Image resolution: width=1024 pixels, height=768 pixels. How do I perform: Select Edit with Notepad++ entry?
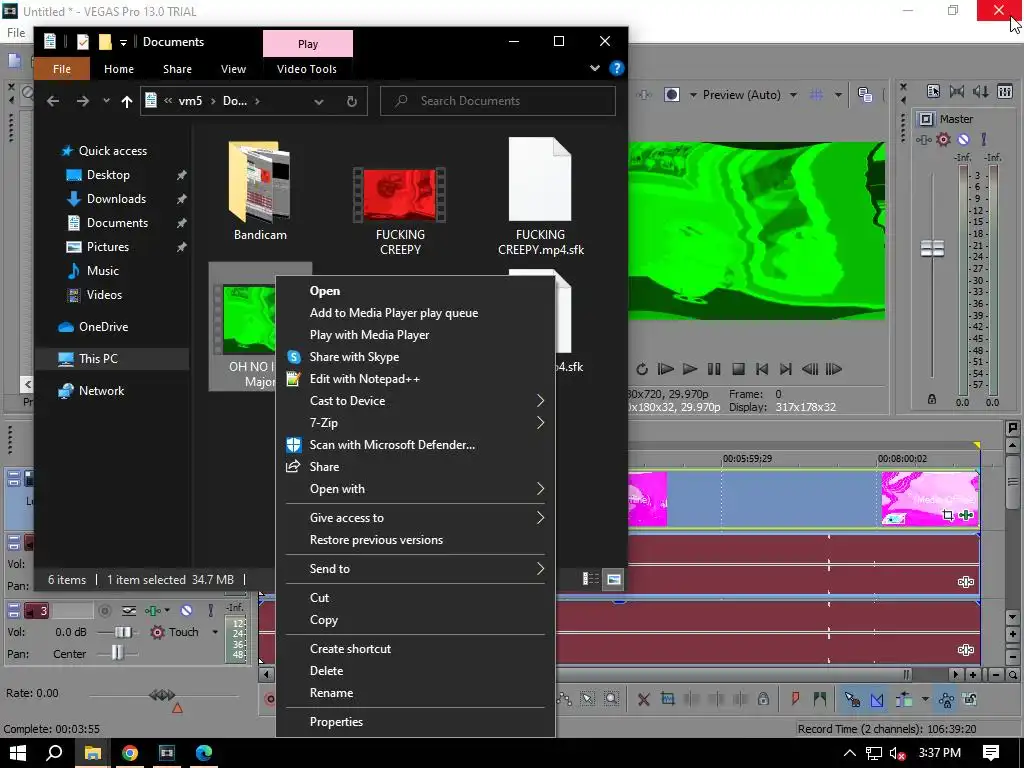(x=415, y=379)
